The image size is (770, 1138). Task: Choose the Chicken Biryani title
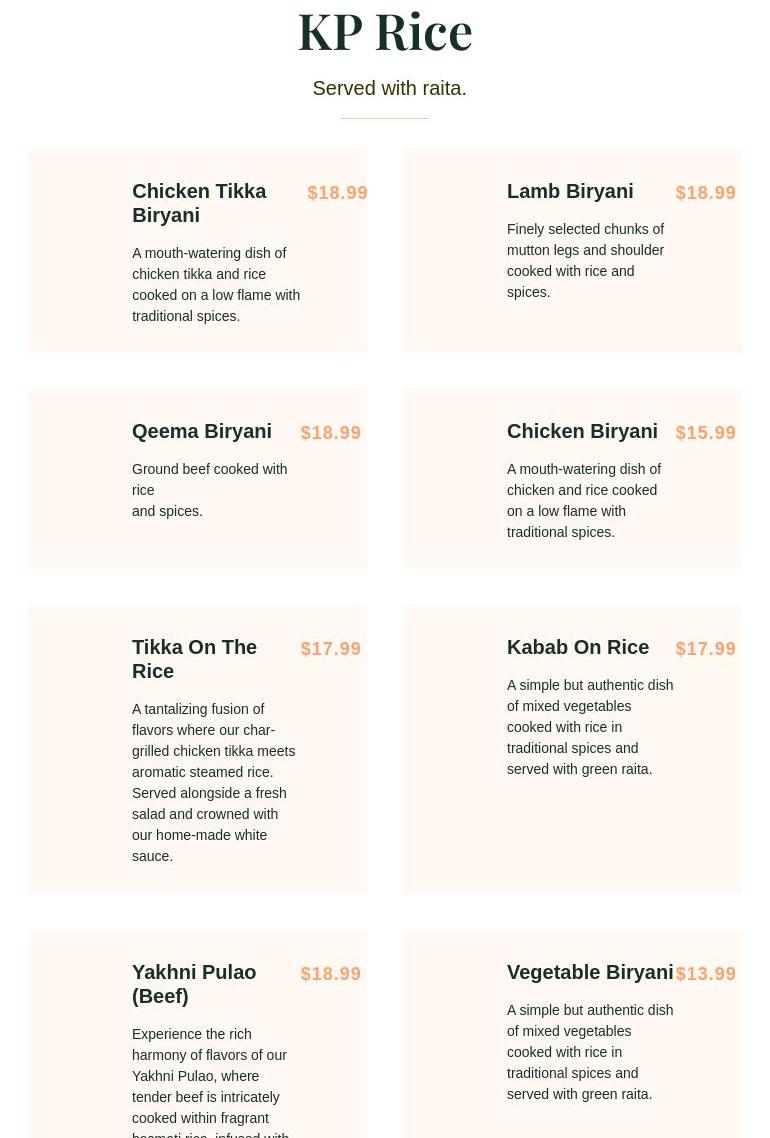click(582, 431)
